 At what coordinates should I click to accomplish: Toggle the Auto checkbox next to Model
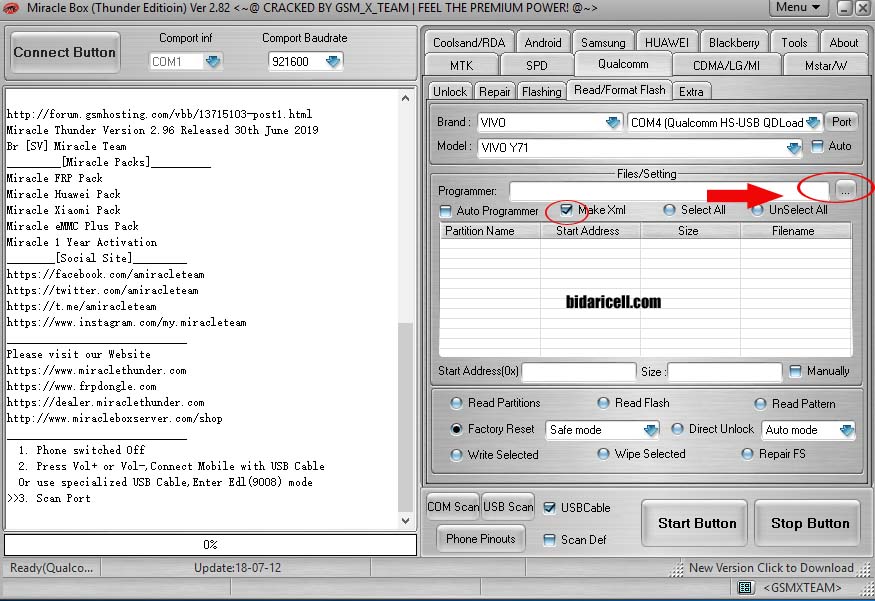click(817, 146)
